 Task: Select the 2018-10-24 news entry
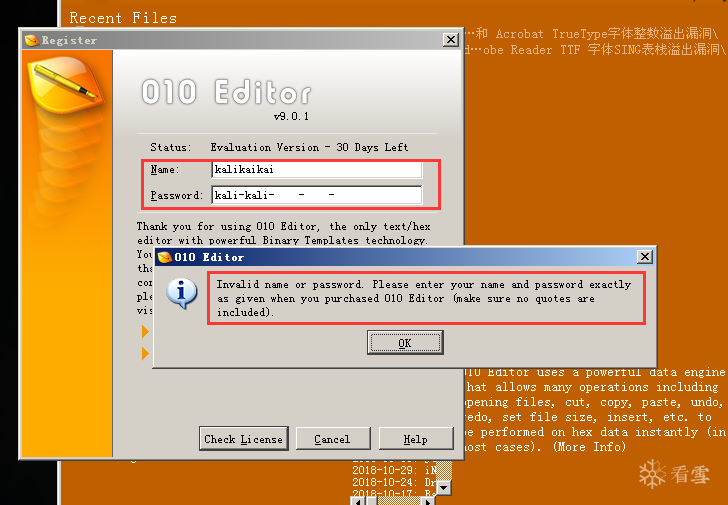(x=395, y=482)
